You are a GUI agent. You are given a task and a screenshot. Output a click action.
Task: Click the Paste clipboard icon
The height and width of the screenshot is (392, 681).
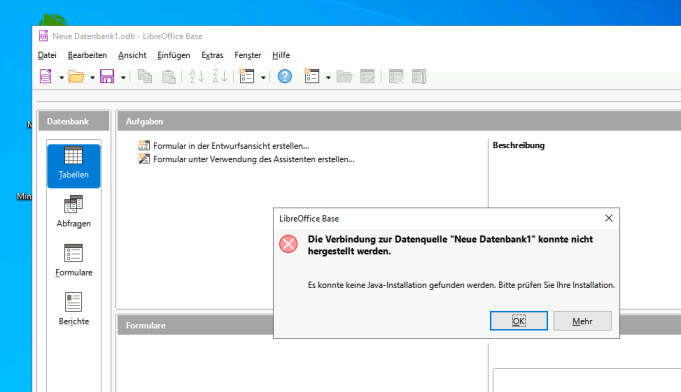pos(169,76)
